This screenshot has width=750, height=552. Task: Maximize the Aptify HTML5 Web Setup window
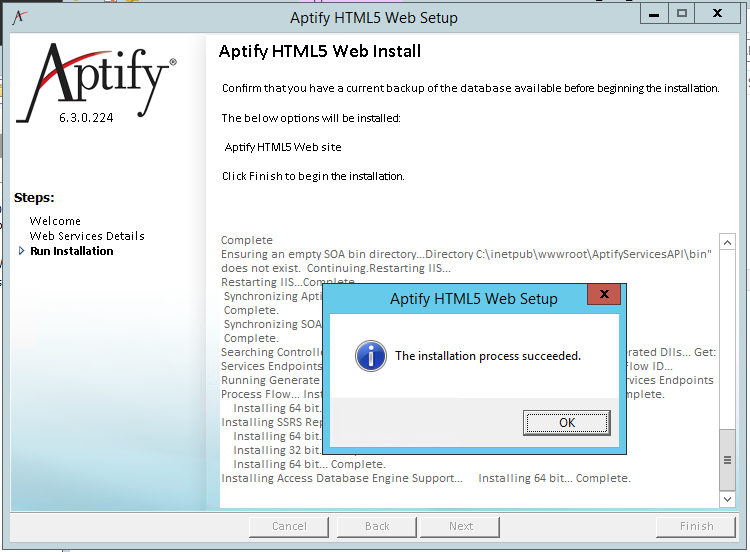[682, 14]
